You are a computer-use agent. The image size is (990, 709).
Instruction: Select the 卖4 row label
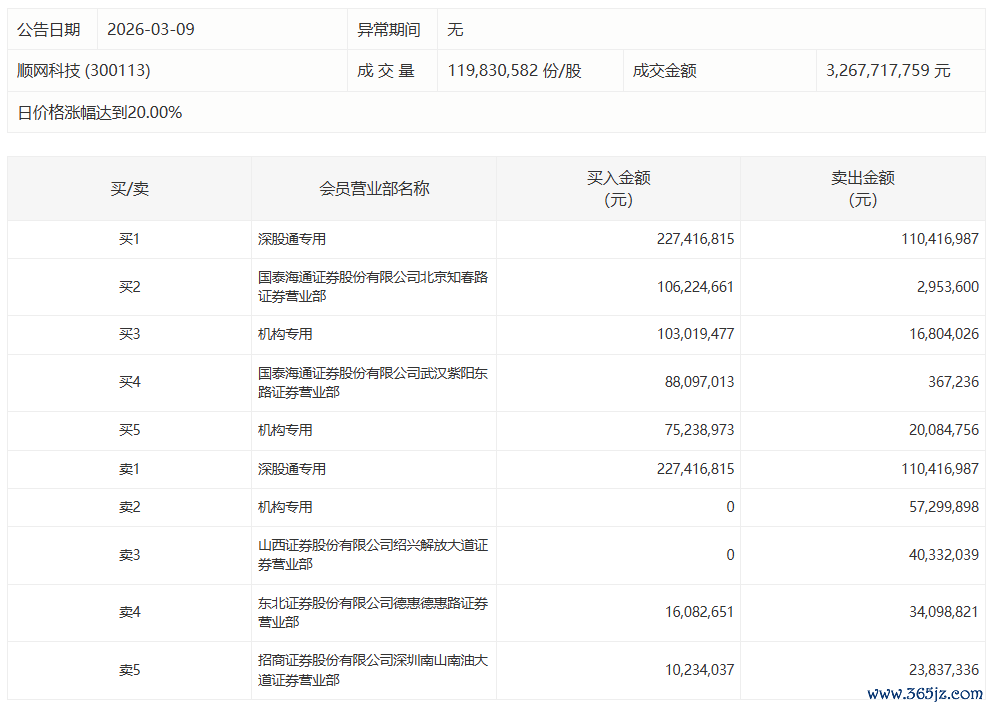(x=129, y=612)
